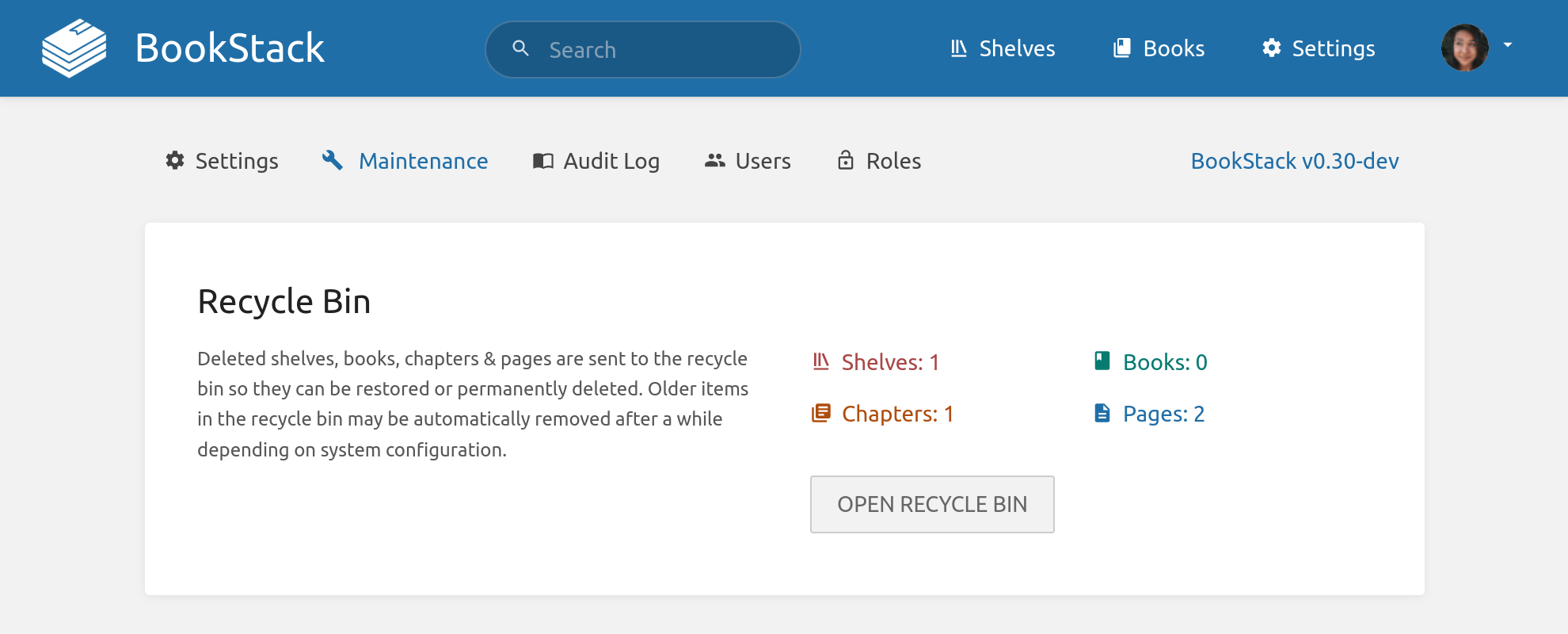Expand the user profile dropdown arrow

[x=1508, y=46]
